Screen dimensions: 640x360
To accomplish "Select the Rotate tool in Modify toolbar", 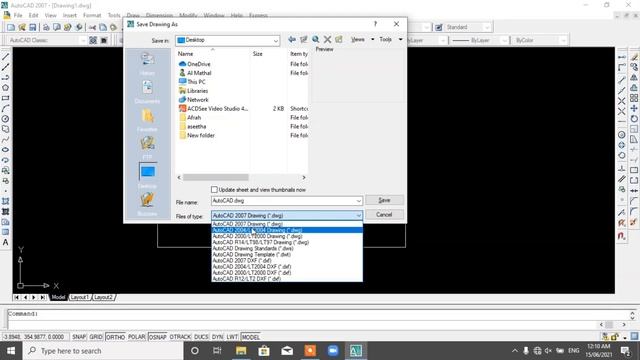I will coord(633,119).
